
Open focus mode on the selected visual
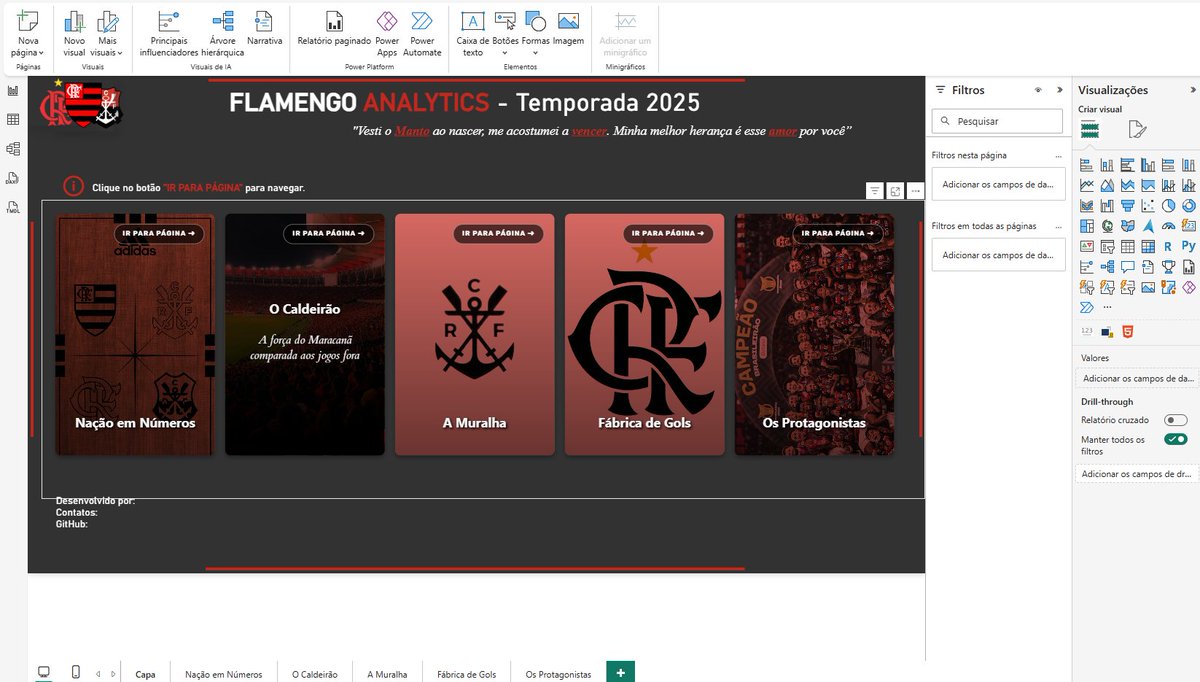896,190
